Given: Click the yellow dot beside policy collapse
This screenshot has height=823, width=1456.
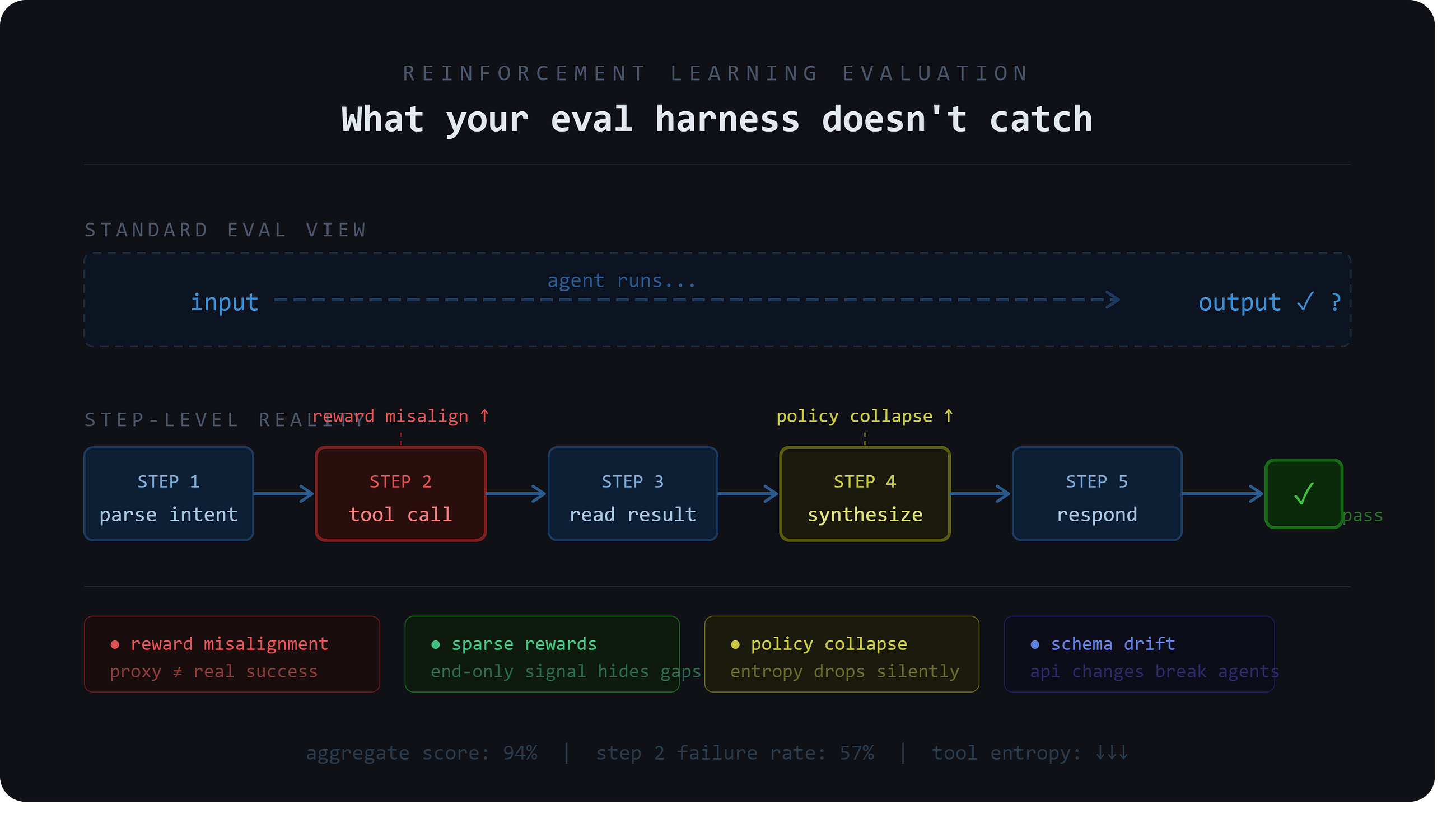Looking at the screenshot, I should [735, 644].
